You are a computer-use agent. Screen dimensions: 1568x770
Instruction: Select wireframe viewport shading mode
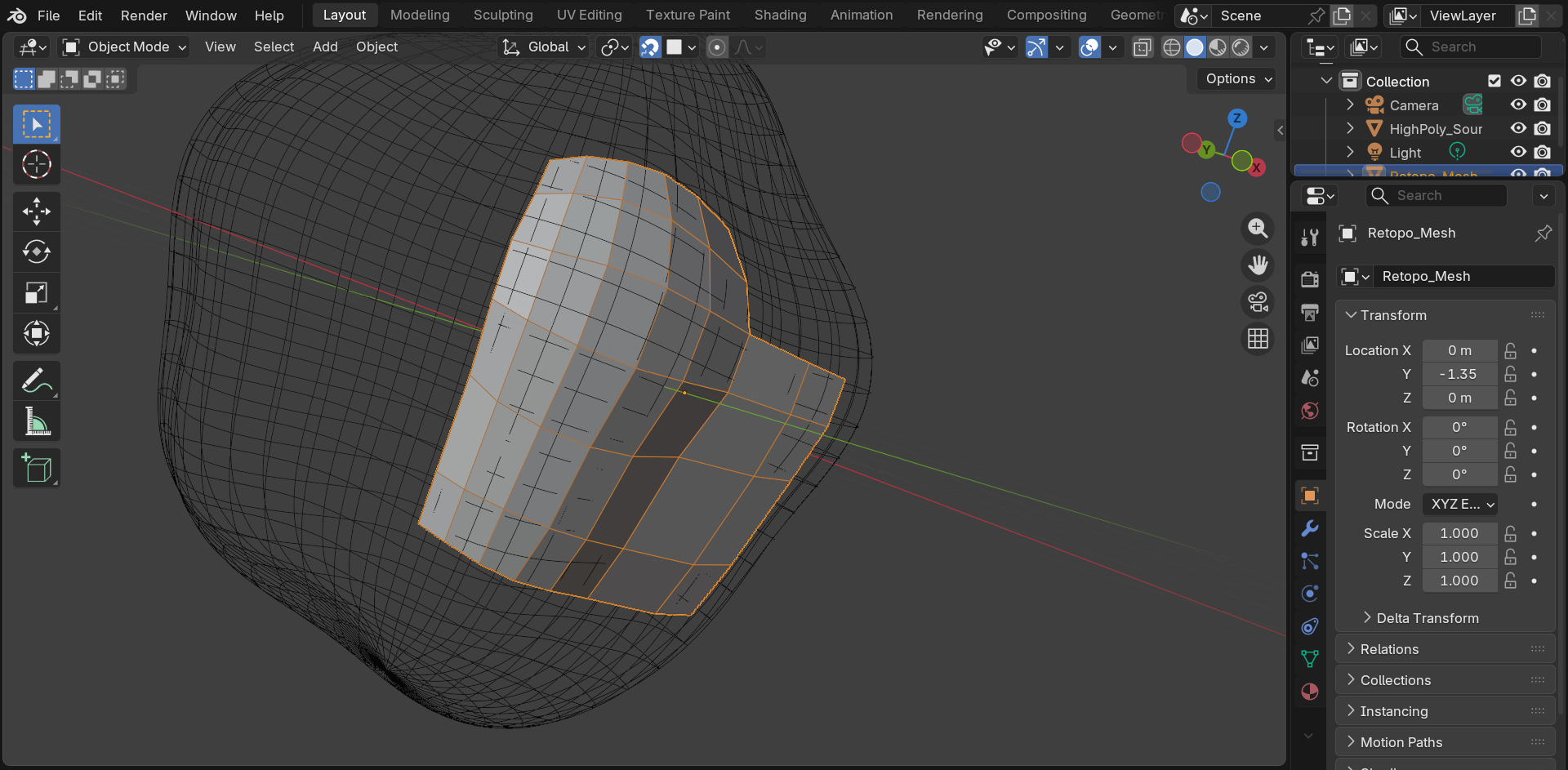tap(1171, 47)
